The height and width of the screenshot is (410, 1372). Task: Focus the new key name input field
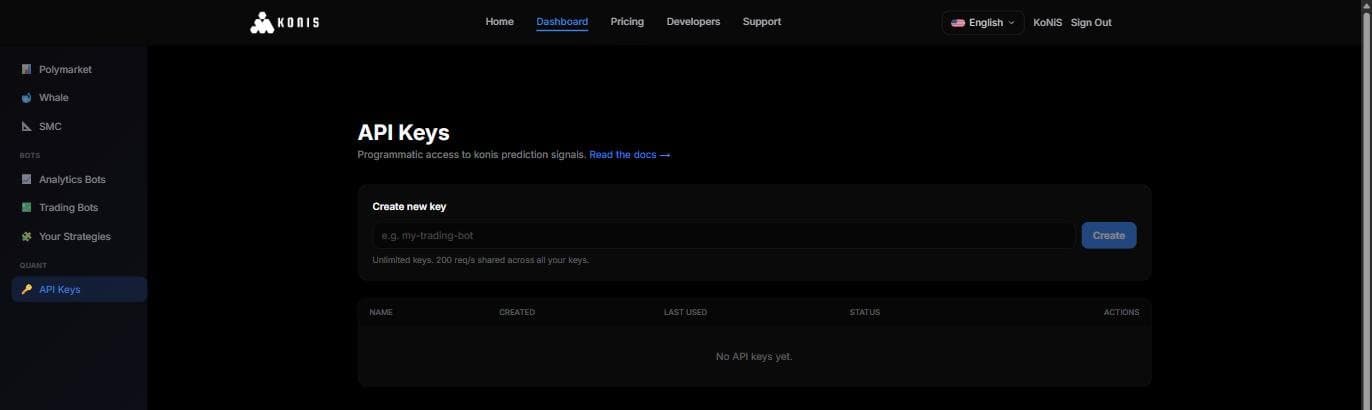point(724,235)
